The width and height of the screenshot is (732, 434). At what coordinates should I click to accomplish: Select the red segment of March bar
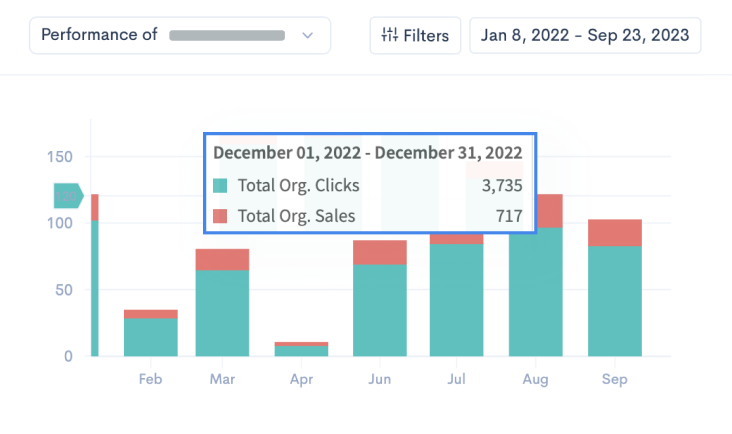(x=222, y=259)
